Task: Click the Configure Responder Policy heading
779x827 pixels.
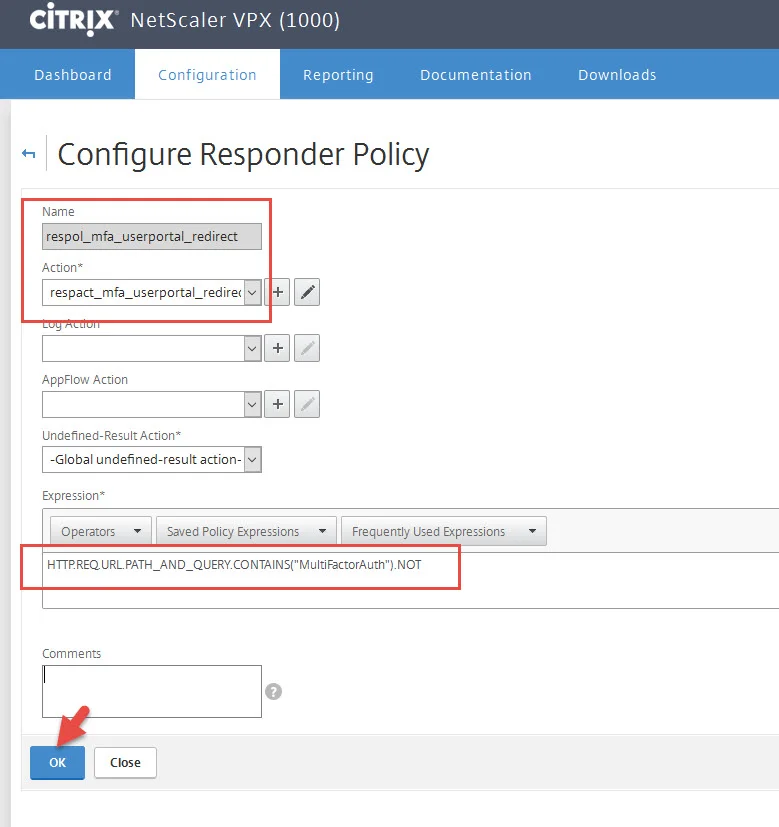Action: point(243,155)
